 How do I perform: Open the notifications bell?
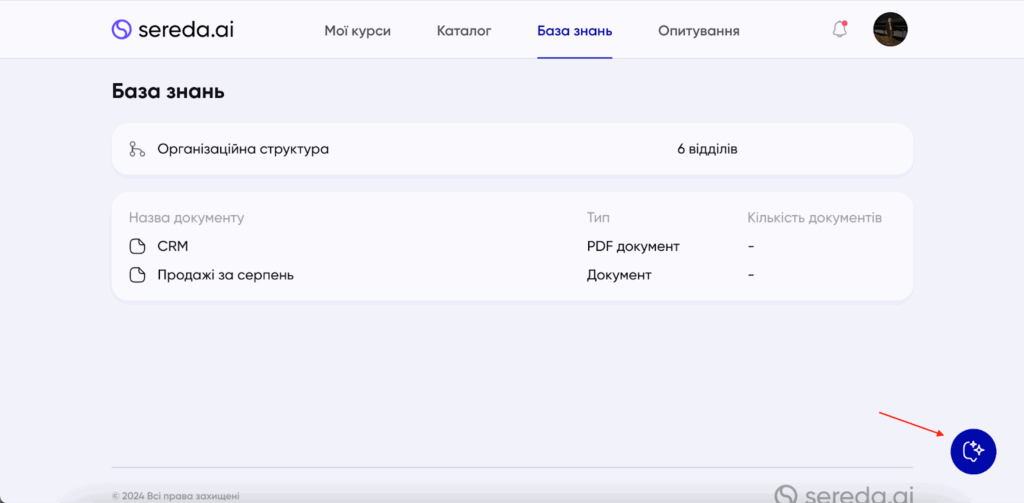[x=839, y=30]
